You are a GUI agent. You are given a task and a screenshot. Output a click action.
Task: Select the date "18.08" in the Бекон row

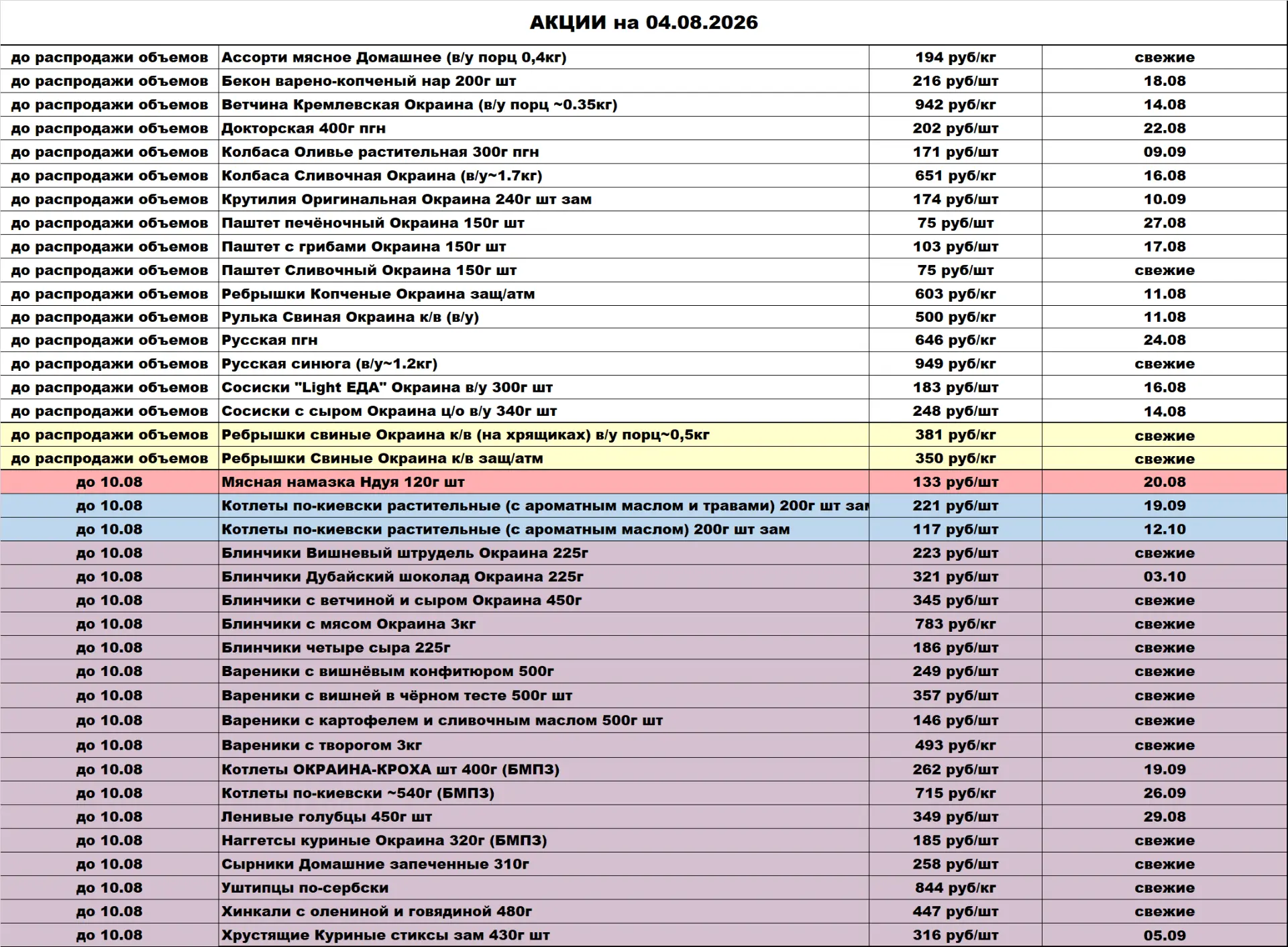click(x=1165, y=81)
